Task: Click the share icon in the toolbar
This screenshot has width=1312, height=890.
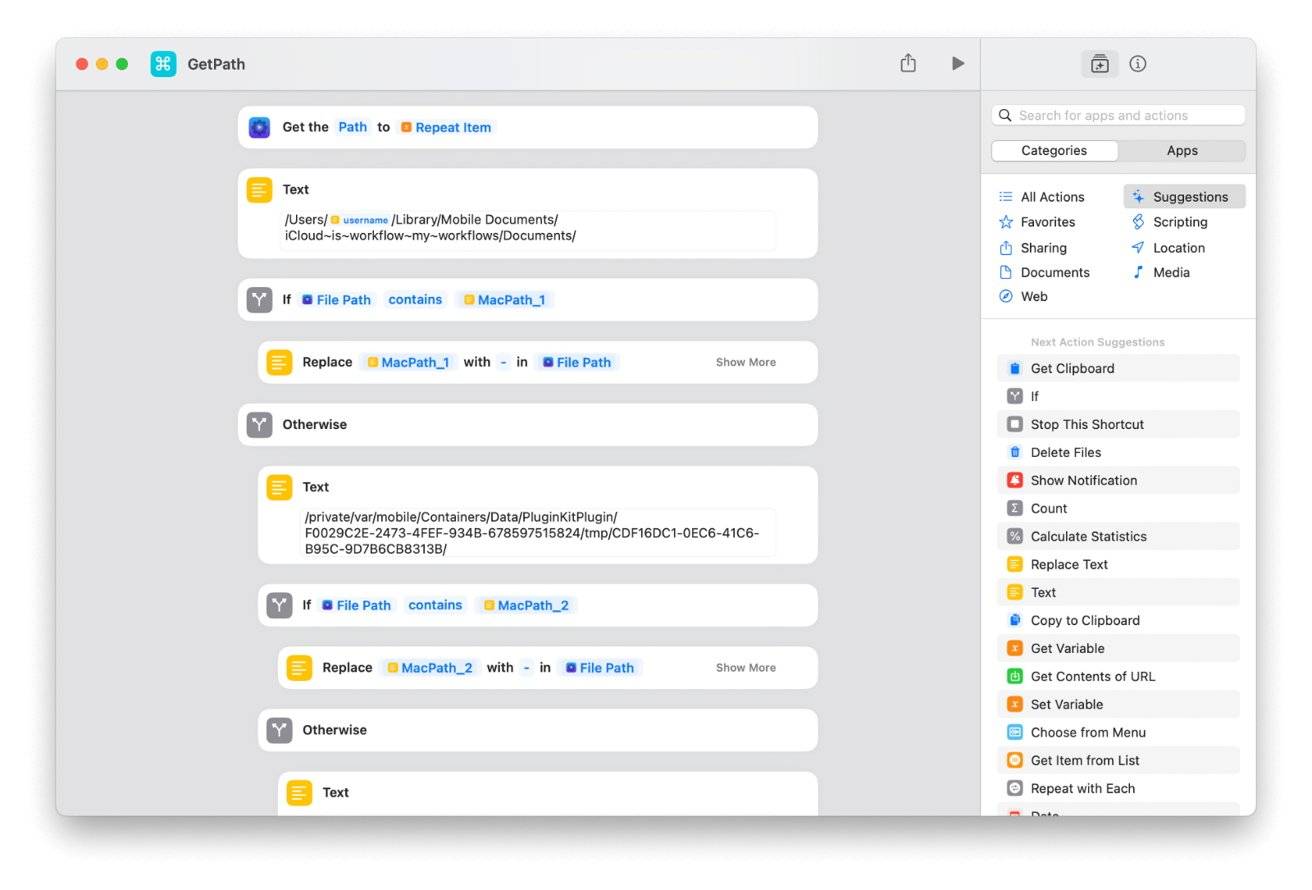Action: 907,64
